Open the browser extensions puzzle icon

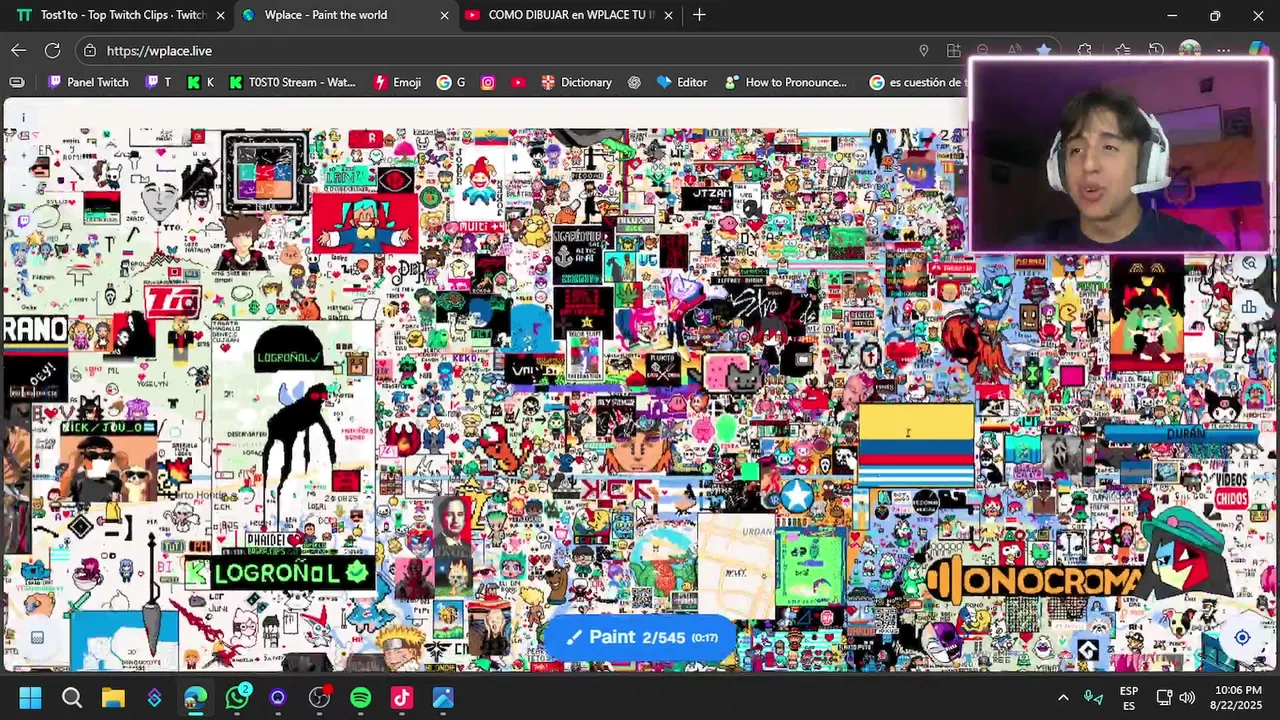pos(1085,50)
